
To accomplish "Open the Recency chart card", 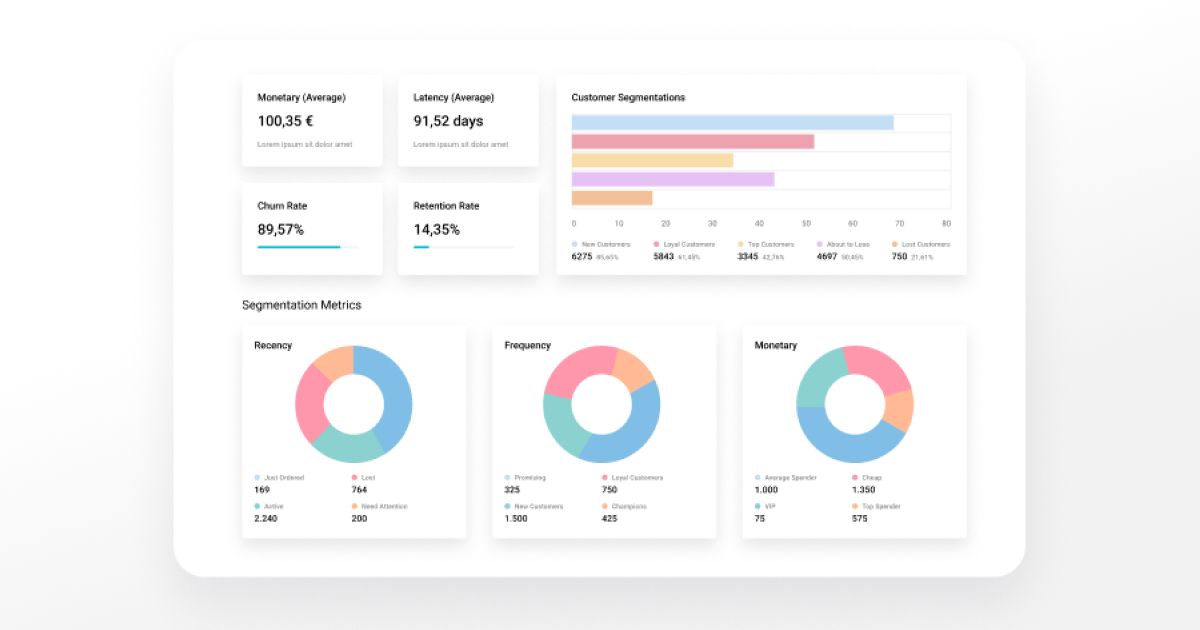I will click(x=354, y=430).
